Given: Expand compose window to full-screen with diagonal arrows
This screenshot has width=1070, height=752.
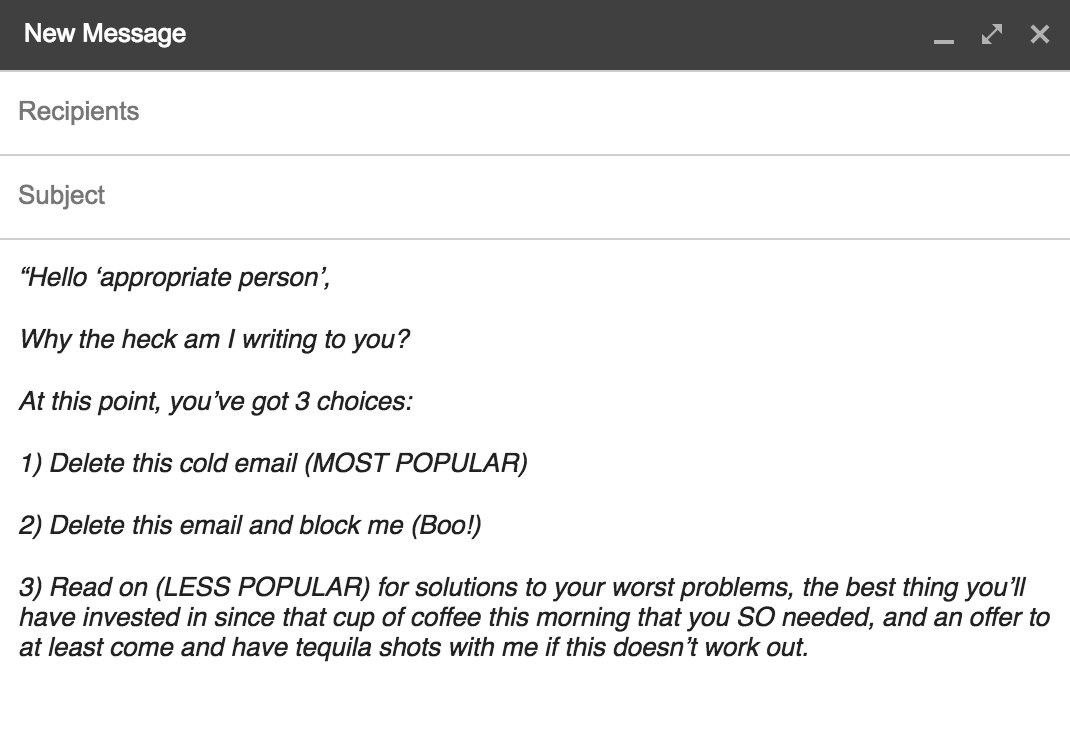Looking at the screenshot, I should pyautogui.click(x=991, y=34).
